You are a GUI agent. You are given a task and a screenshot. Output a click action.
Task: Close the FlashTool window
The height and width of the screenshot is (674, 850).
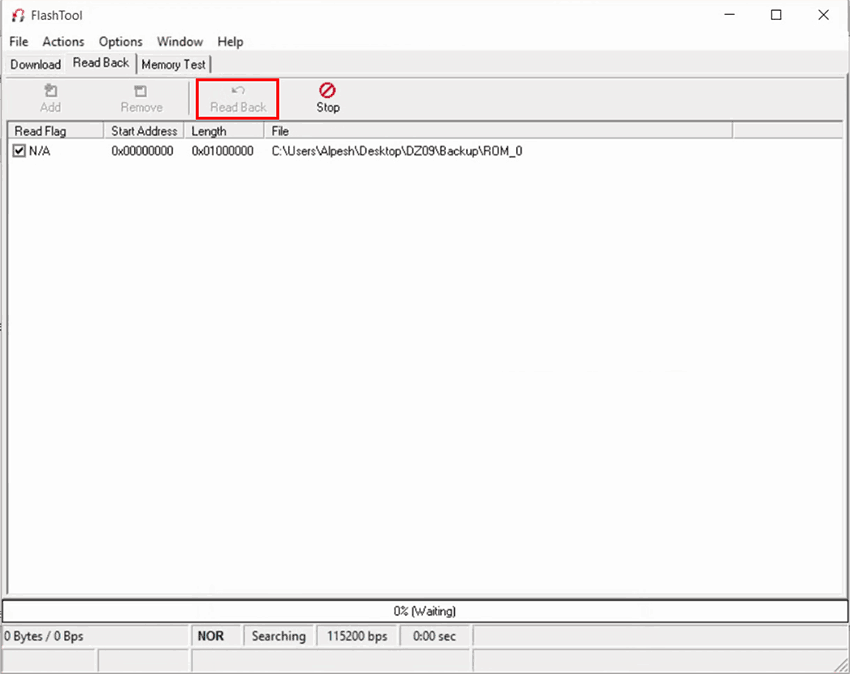pos(823,15)
